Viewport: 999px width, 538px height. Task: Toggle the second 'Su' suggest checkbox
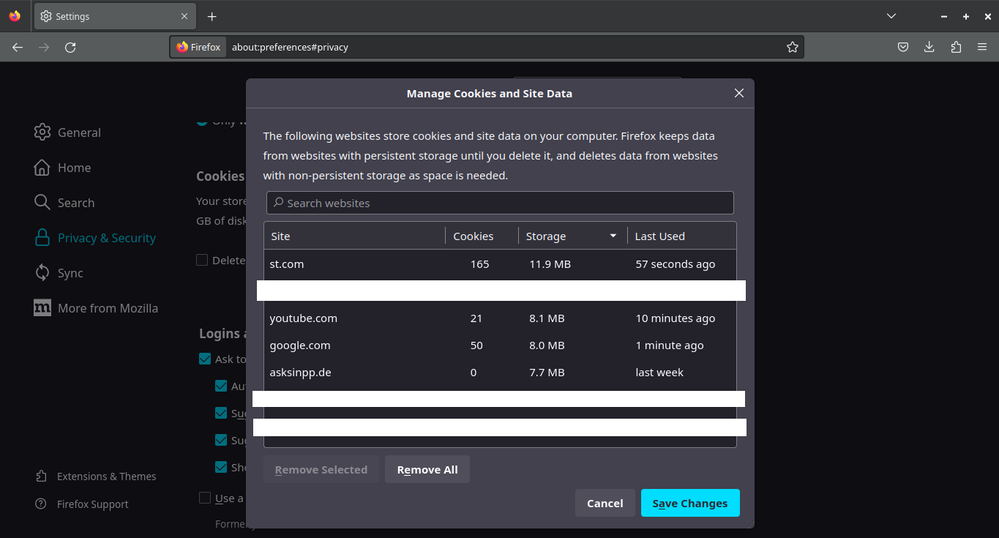click(221, 440)
